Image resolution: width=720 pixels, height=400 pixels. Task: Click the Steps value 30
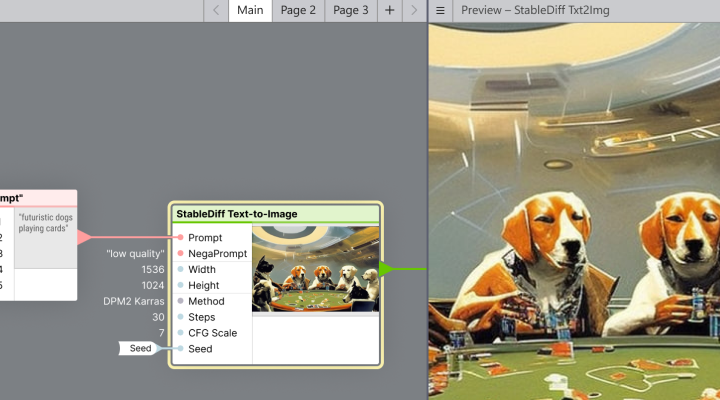(158, 317)
